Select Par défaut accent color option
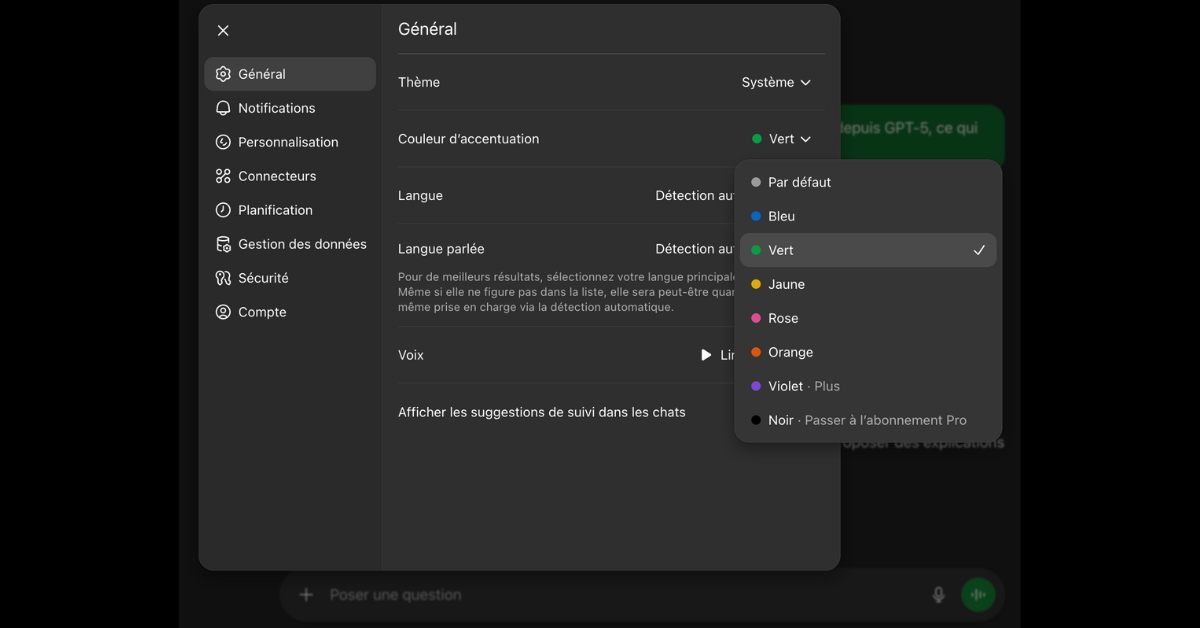 799,182
